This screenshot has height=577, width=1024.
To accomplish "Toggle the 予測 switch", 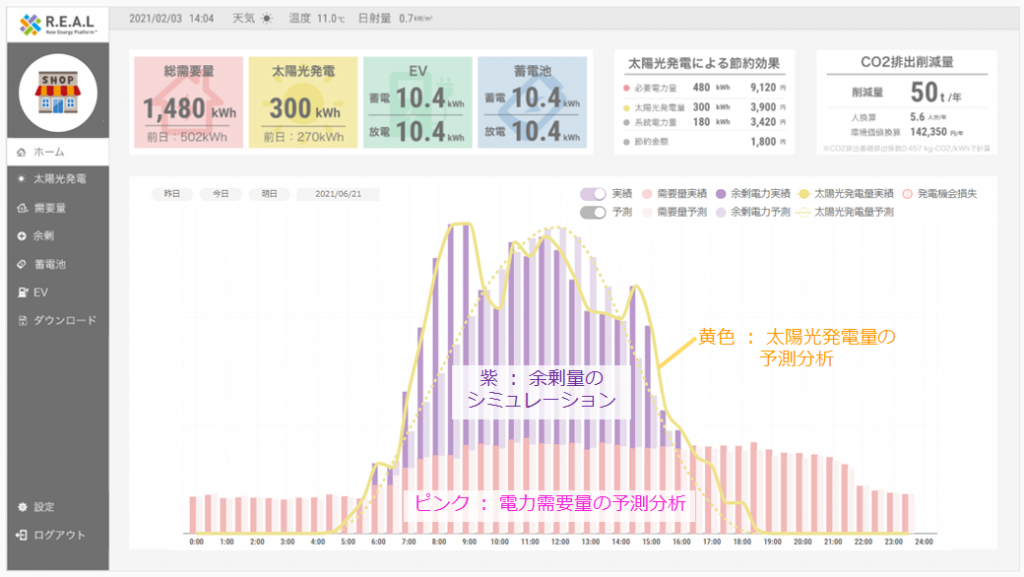I will coord(593,212).
